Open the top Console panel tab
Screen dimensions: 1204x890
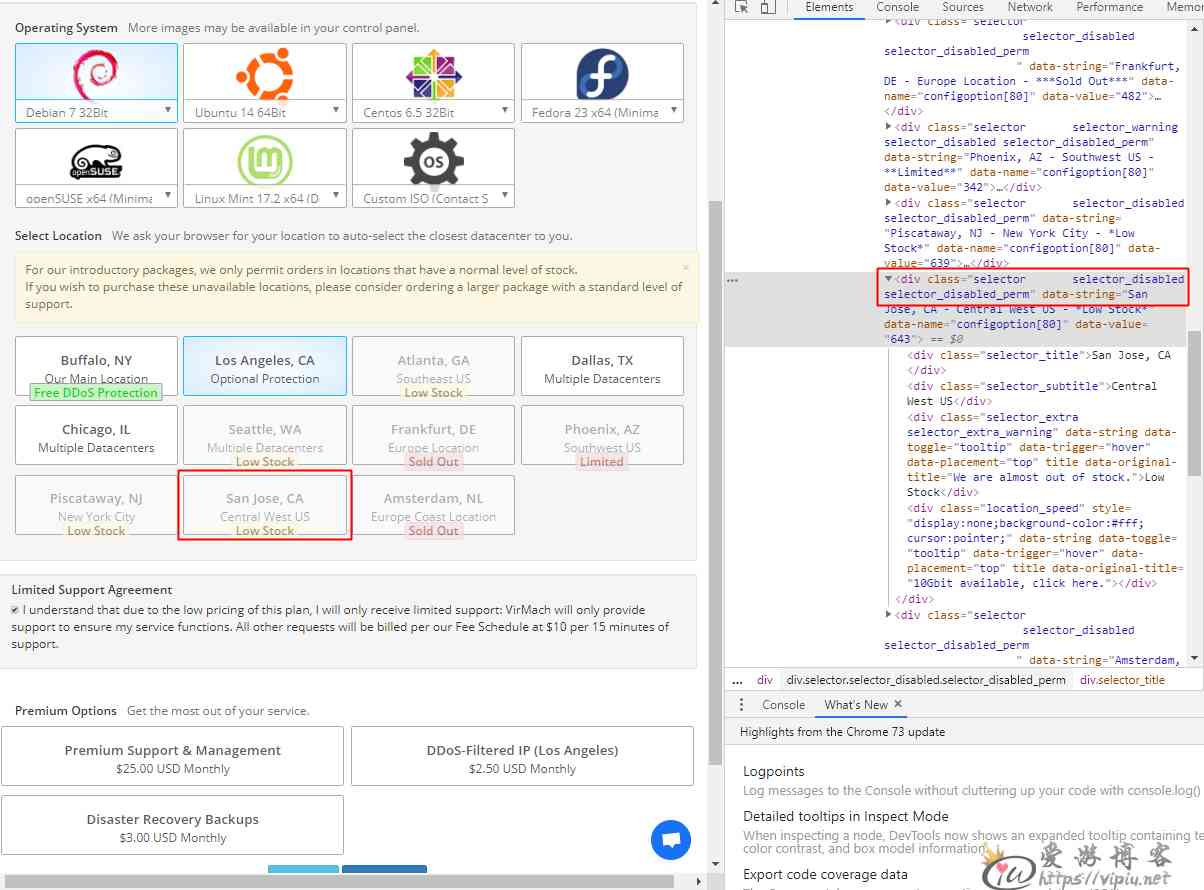pos(897,7)
